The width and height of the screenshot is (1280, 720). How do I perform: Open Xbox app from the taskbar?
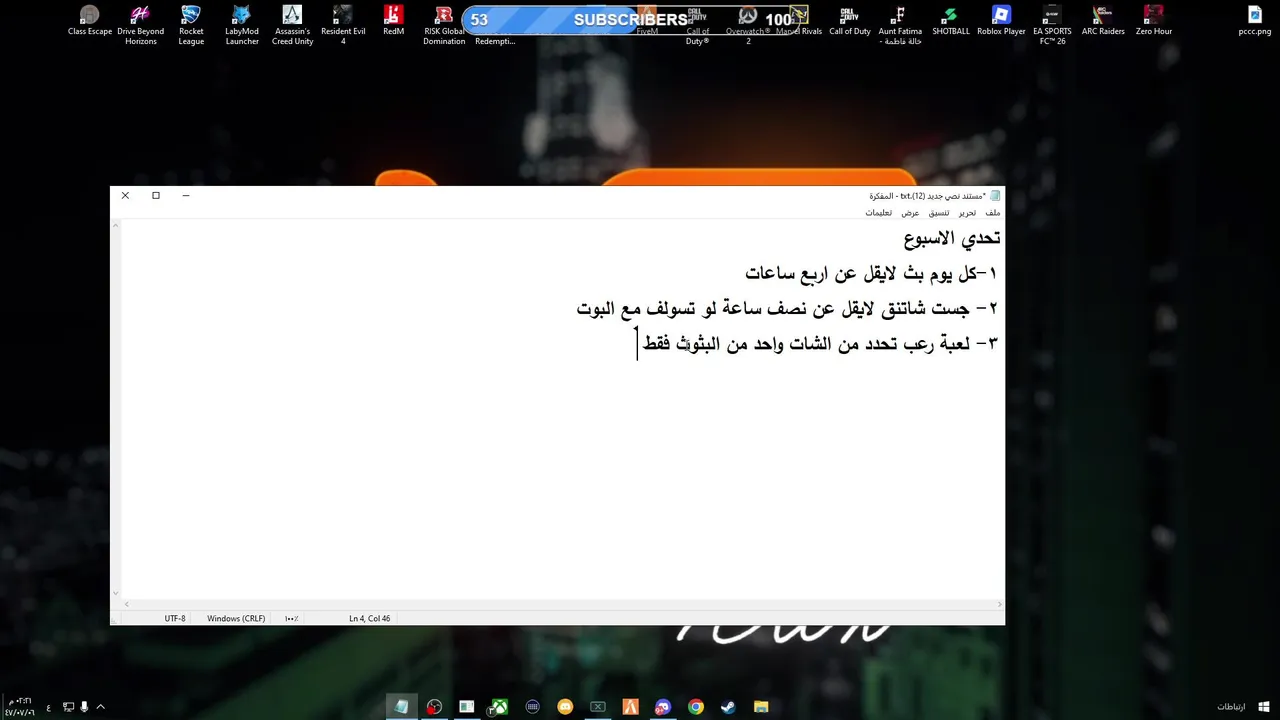(x=499, y=707)
